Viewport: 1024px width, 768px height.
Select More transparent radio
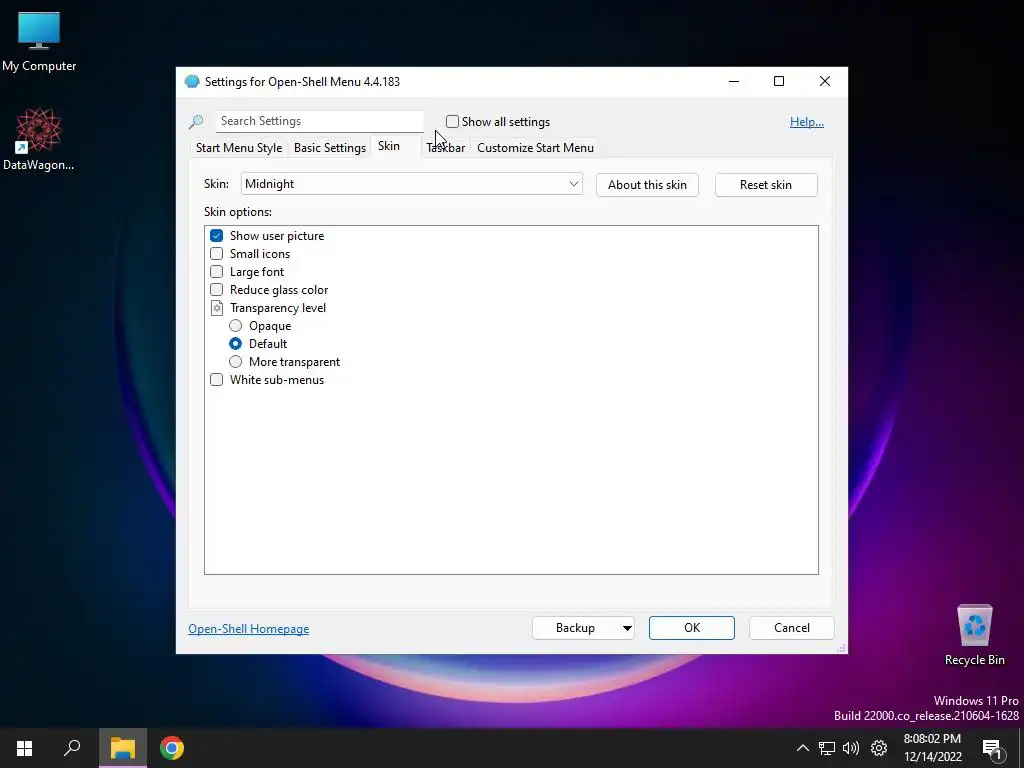pos(235,362)
